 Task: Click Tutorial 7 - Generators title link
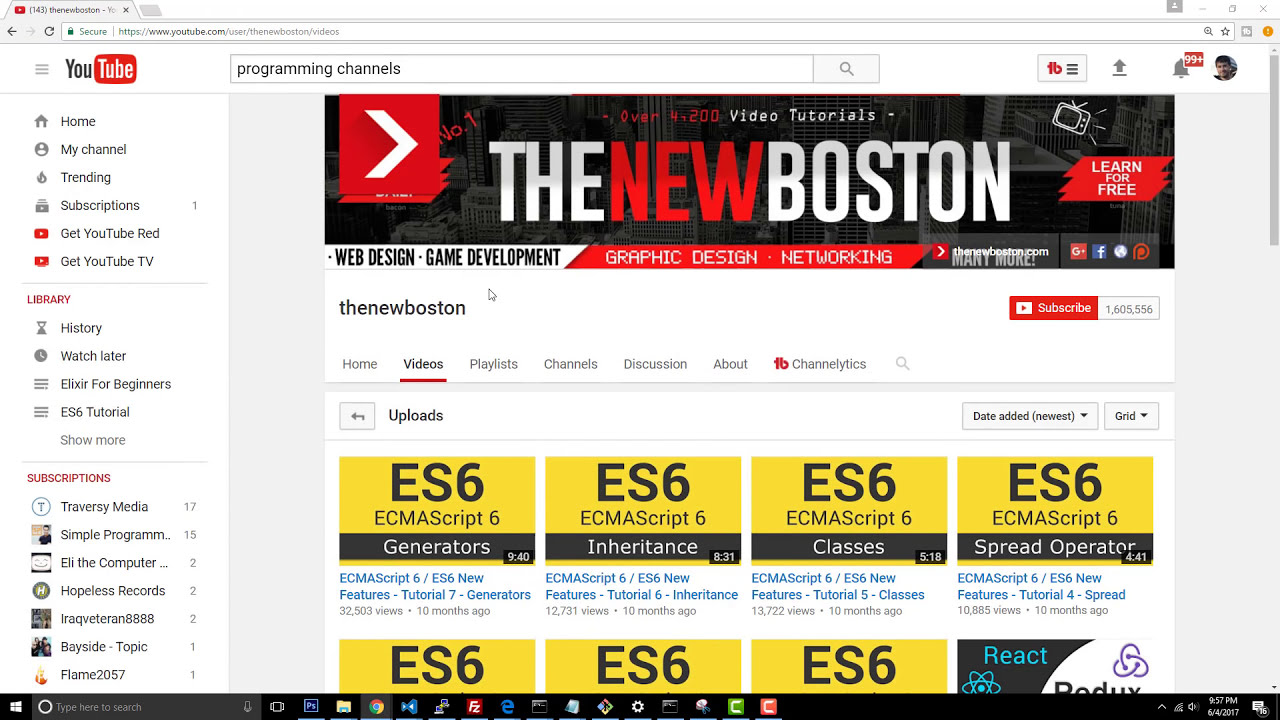pyautogui.click(x=435, y=586)
